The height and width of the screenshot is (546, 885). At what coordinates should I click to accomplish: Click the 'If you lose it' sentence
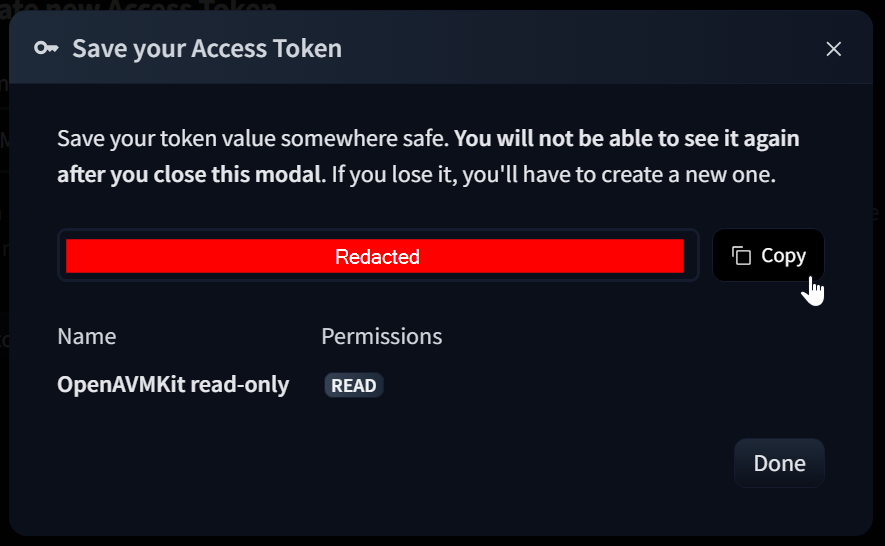click(554, 174)
